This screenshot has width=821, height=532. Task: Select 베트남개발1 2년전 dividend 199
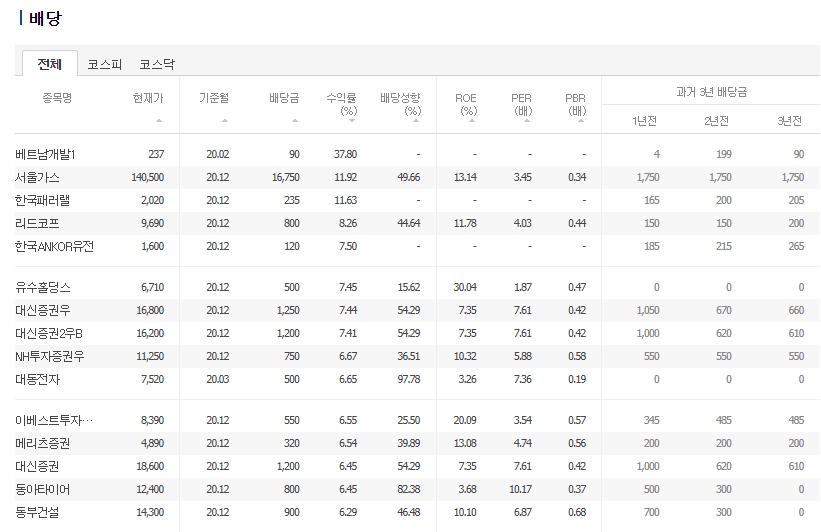click(x=724, y=154)
